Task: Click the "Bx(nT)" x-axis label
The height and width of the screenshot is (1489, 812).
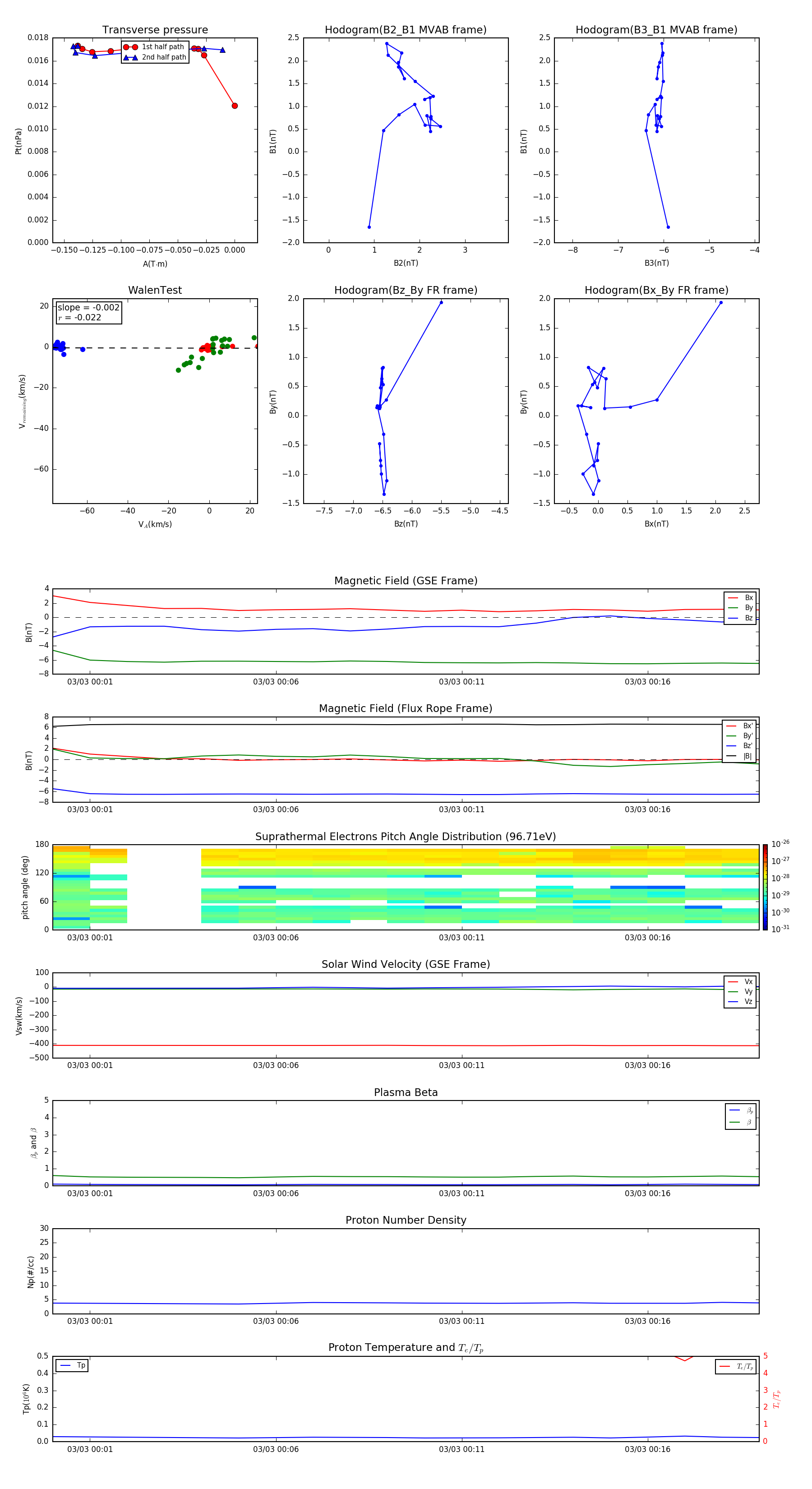Action: pos(656,524)
